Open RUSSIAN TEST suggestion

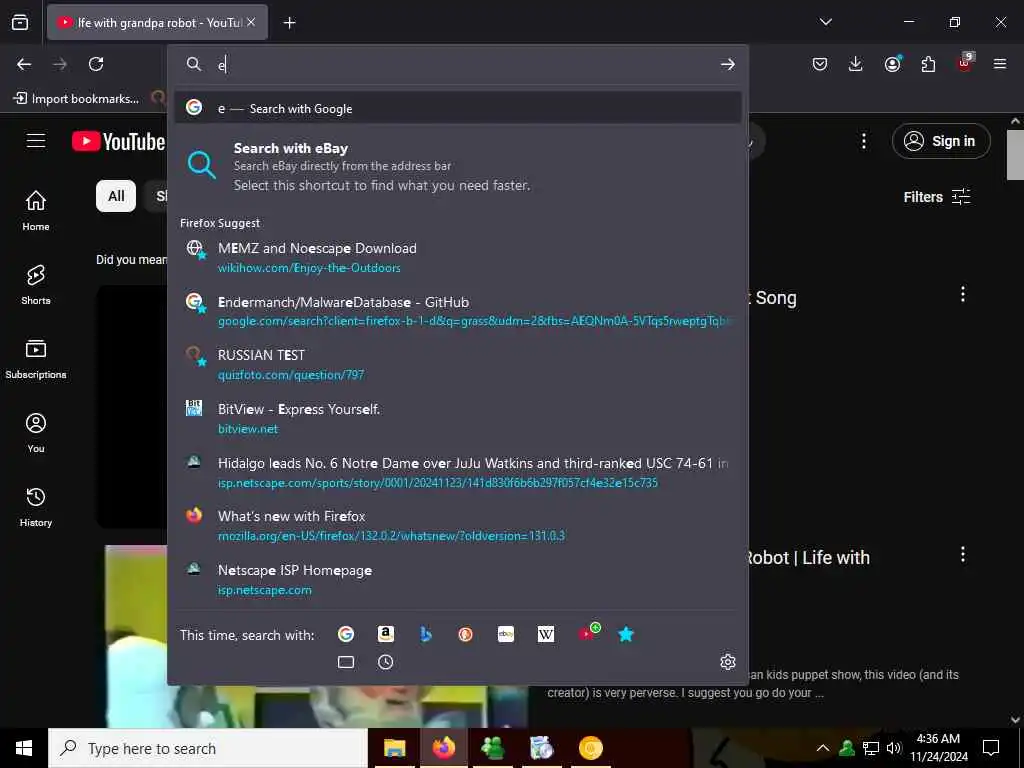point(458,364)
